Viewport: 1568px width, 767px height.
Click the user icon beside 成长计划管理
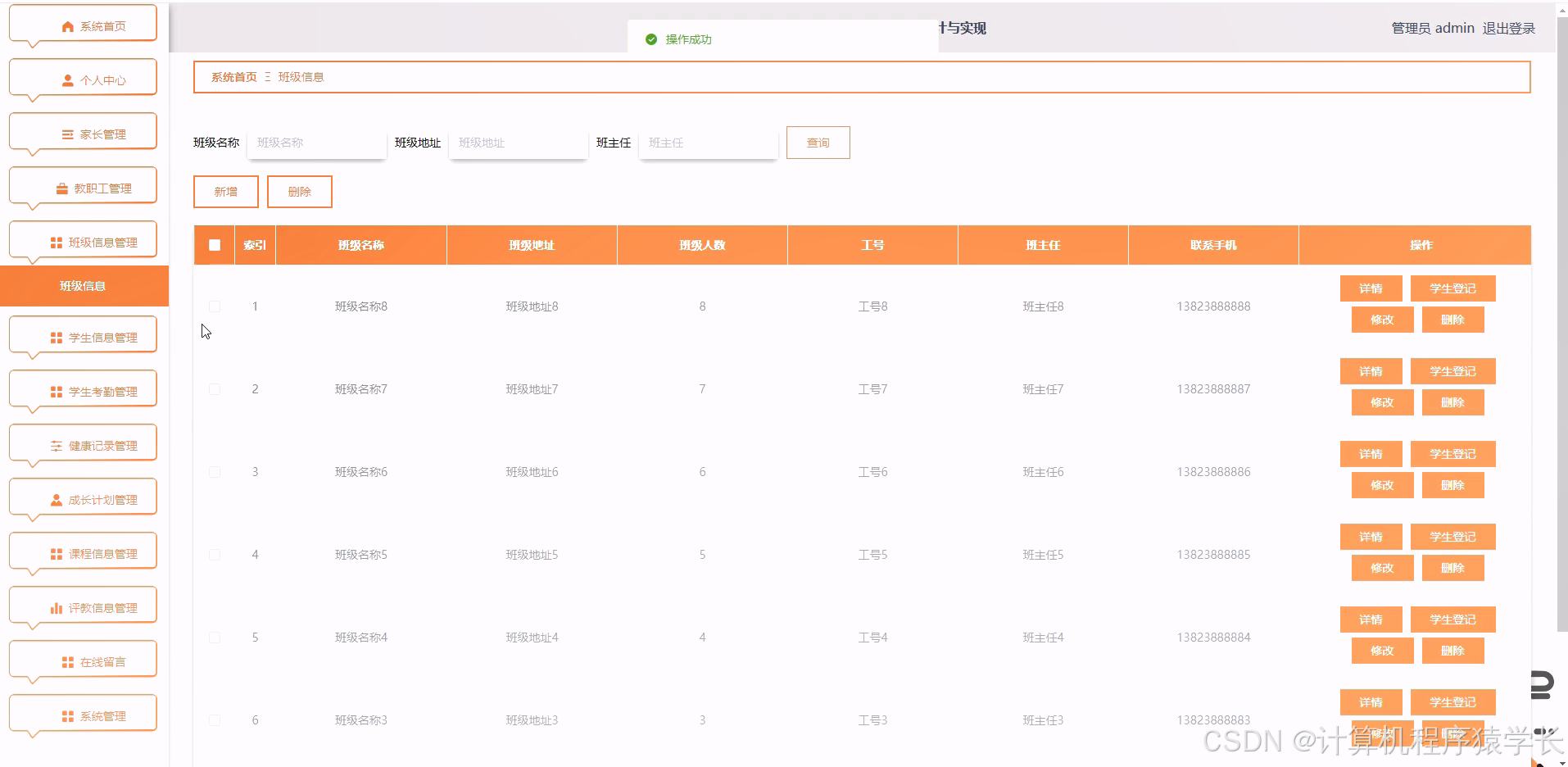pyautogui.click(x=57, y=501)
